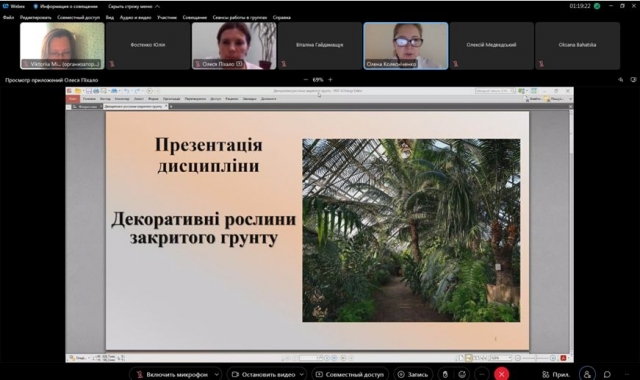Start sharing with Совместный доступ button
Image resolution: width=640 pixels, height=380 pixels.
click(x=350, y=374)
